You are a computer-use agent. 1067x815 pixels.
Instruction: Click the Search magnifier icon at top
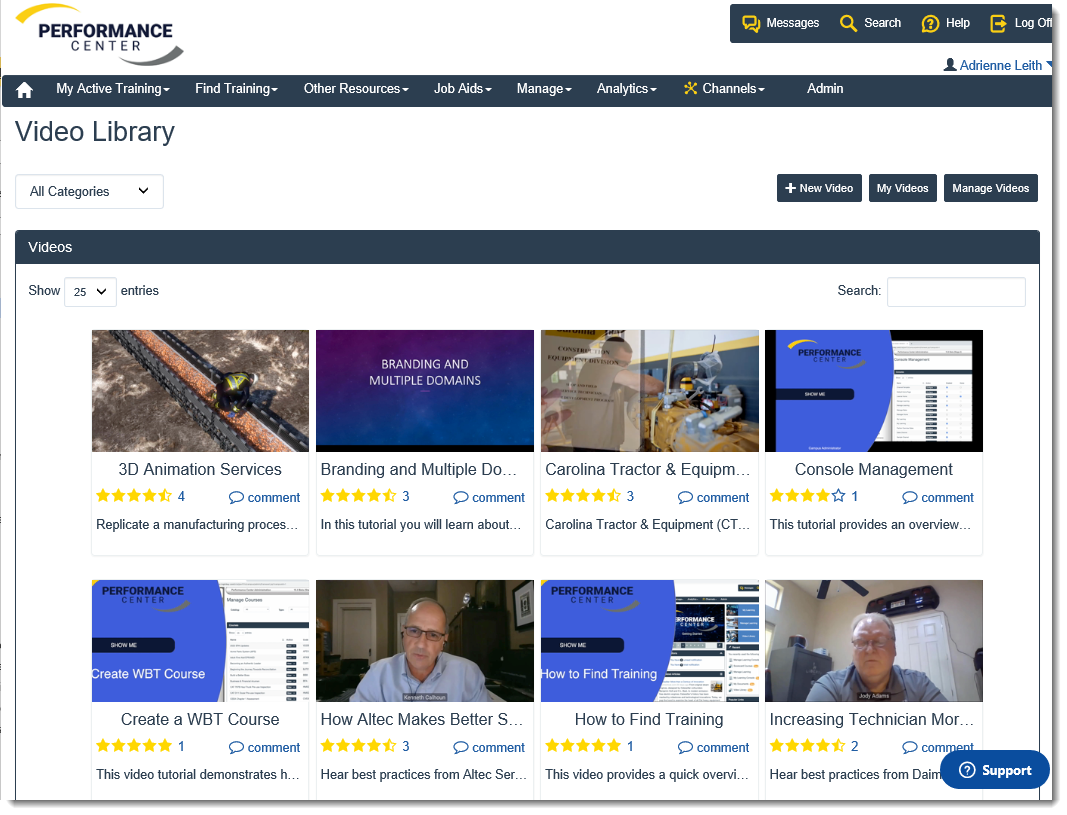(848, 23)
